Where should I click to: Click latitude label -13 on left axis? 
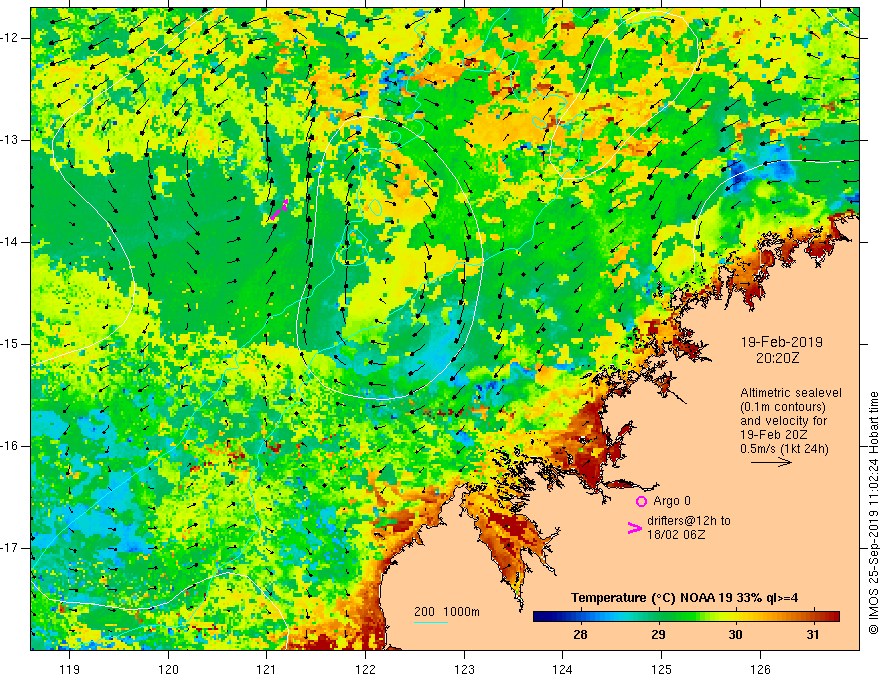click(10, 140)
